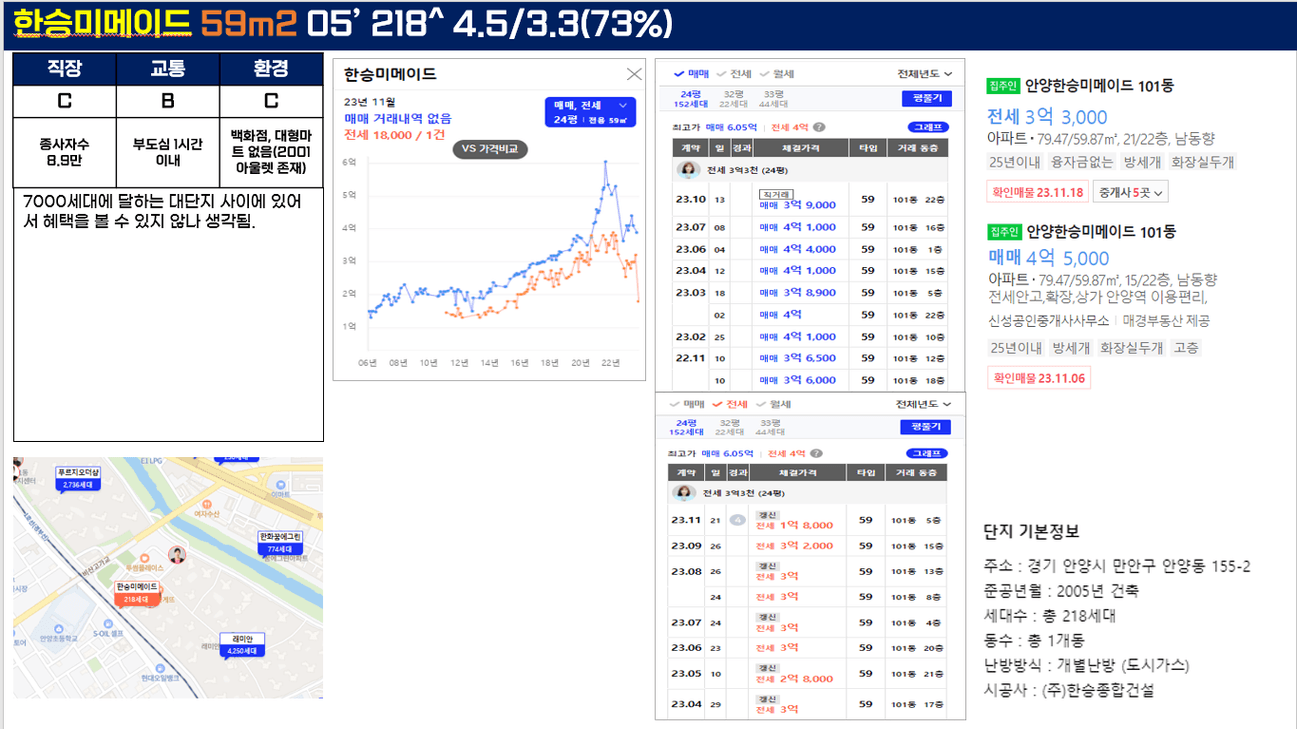Screen dimensions: 1297x729
Task: Click 매매 3억 6,500 transaction price
Action: tap(797, 358)
